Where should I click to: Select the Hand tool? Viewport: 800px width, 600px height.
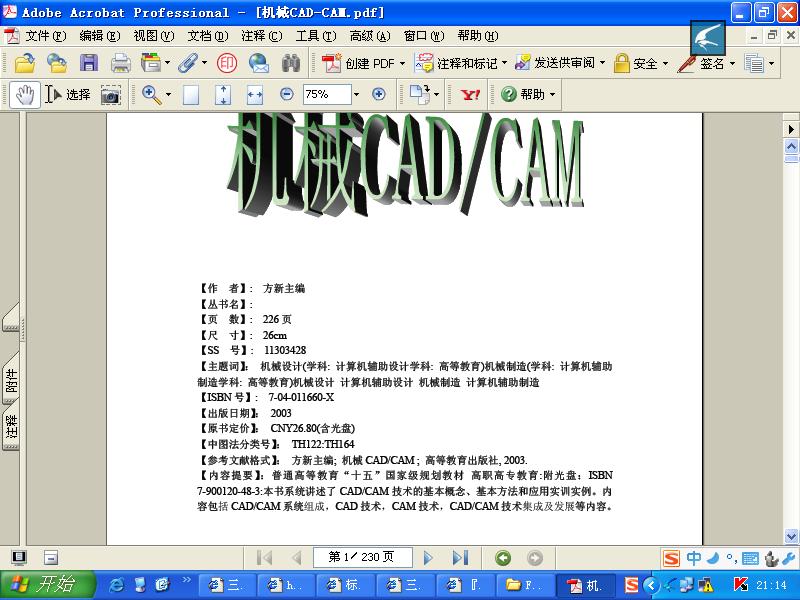(25, 95)
